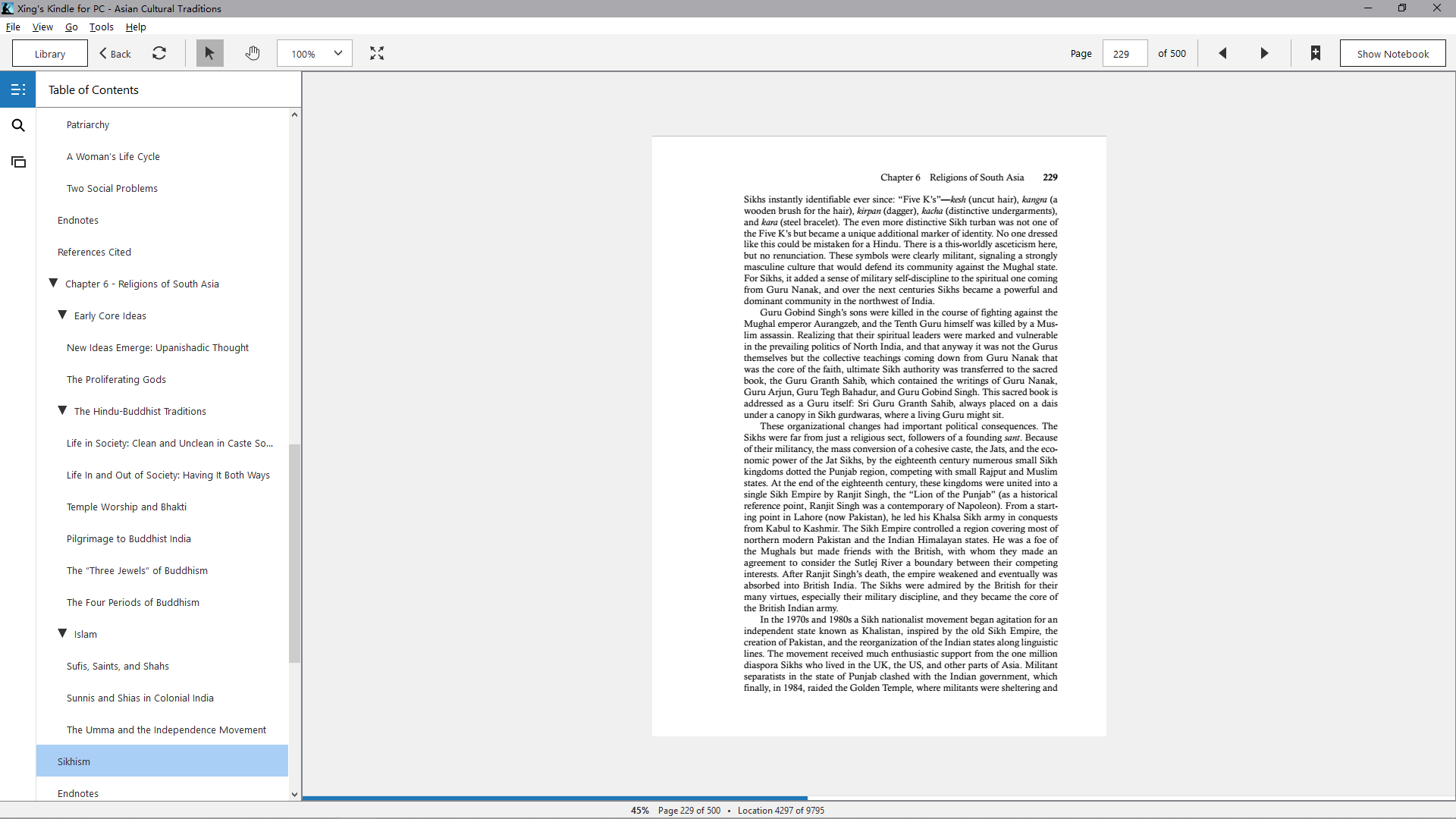Image resolution: width=1456 pixels, height=819 pixels.
Task: Go to next page arrow
Action: tap(1264, 53)
